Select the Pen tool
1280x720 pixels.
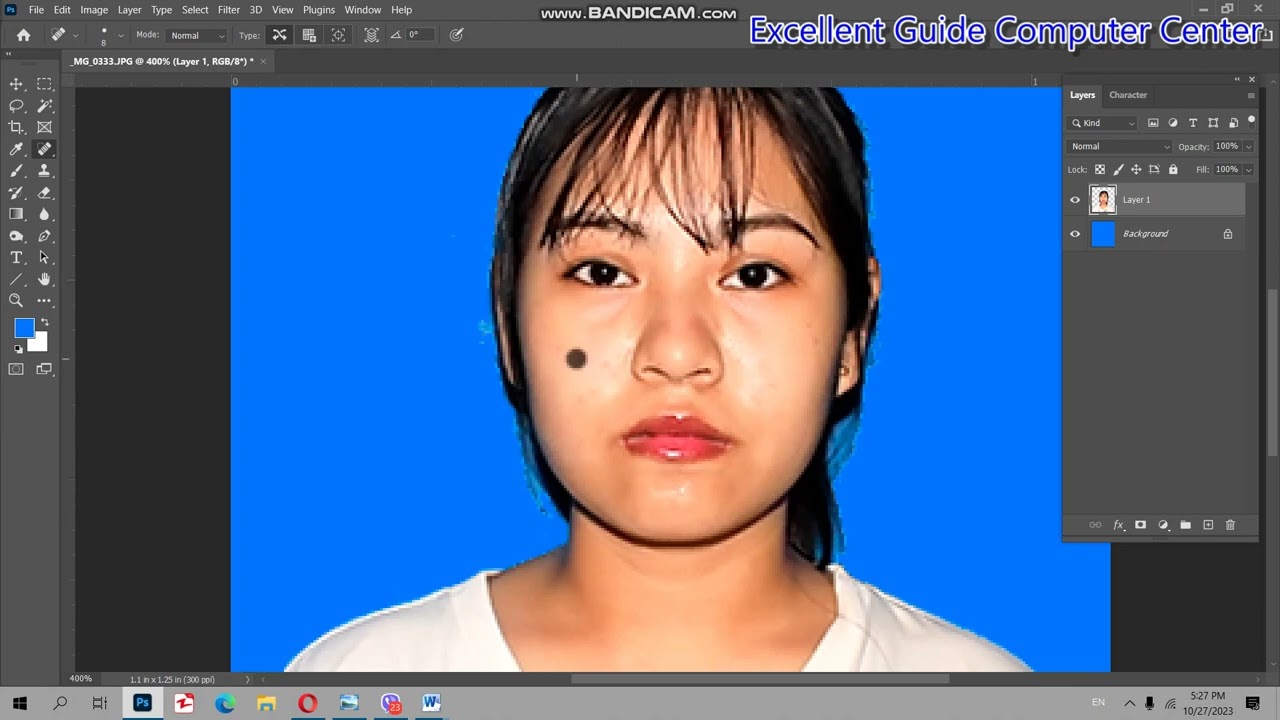tap(44, 236)
